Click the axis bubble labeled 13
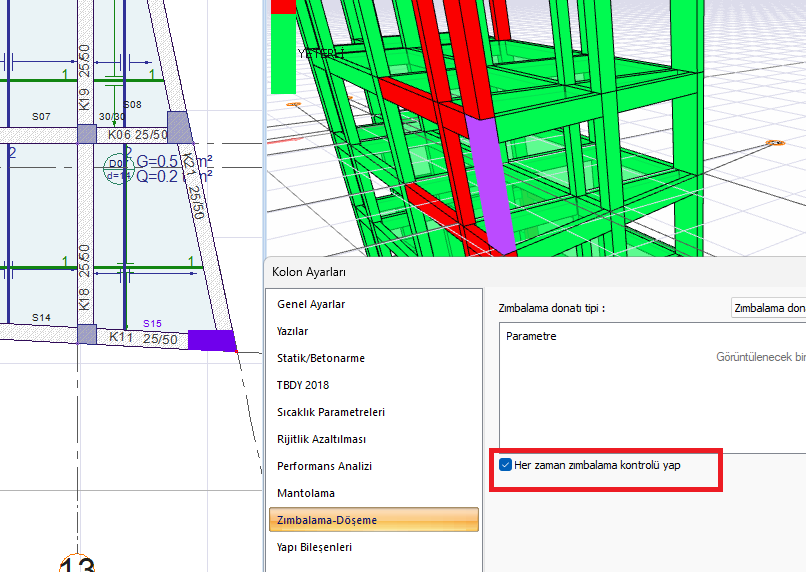 point(77,564)
